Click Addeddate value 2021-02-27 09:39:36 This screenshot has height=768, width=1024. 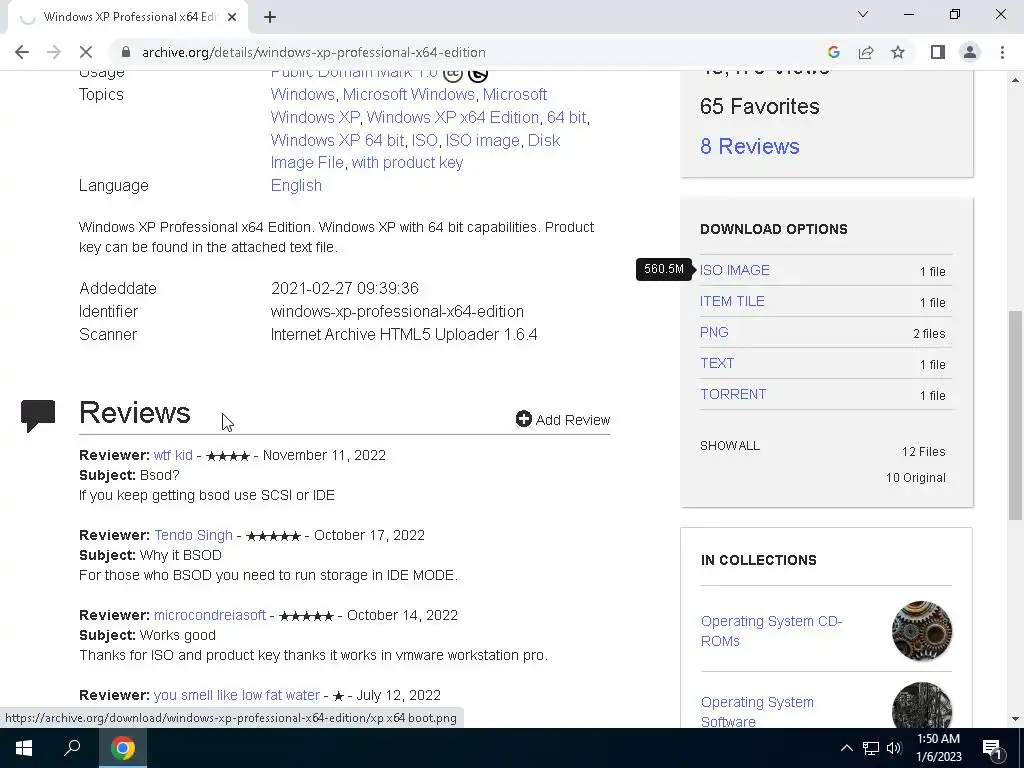point(345,289)
